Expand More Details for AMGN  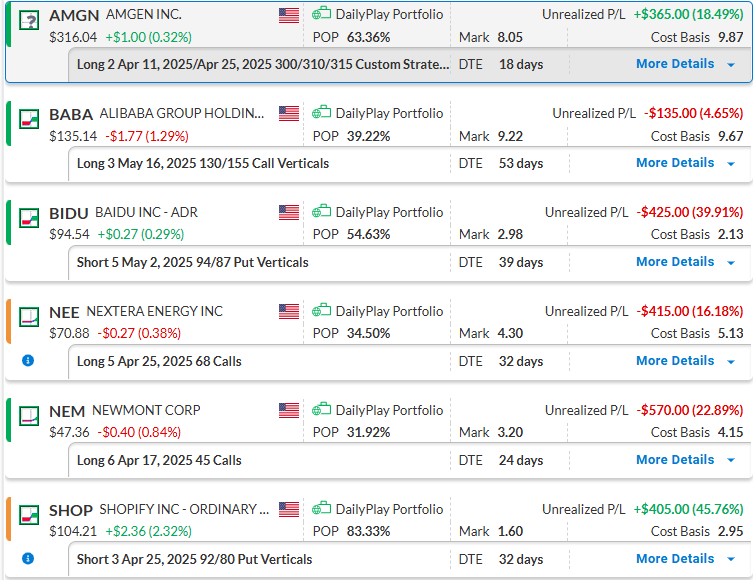tap(685, 64)
